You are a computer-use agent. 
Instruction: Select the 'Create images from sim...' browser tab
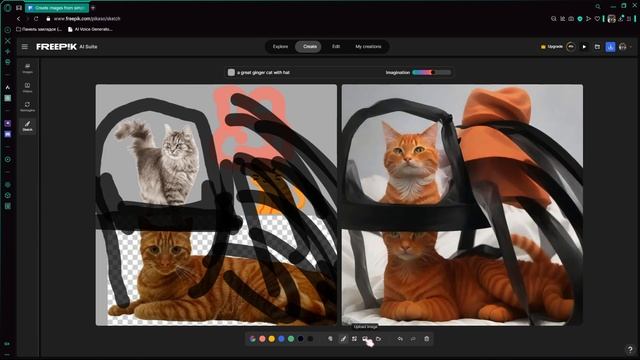(57, 8)
